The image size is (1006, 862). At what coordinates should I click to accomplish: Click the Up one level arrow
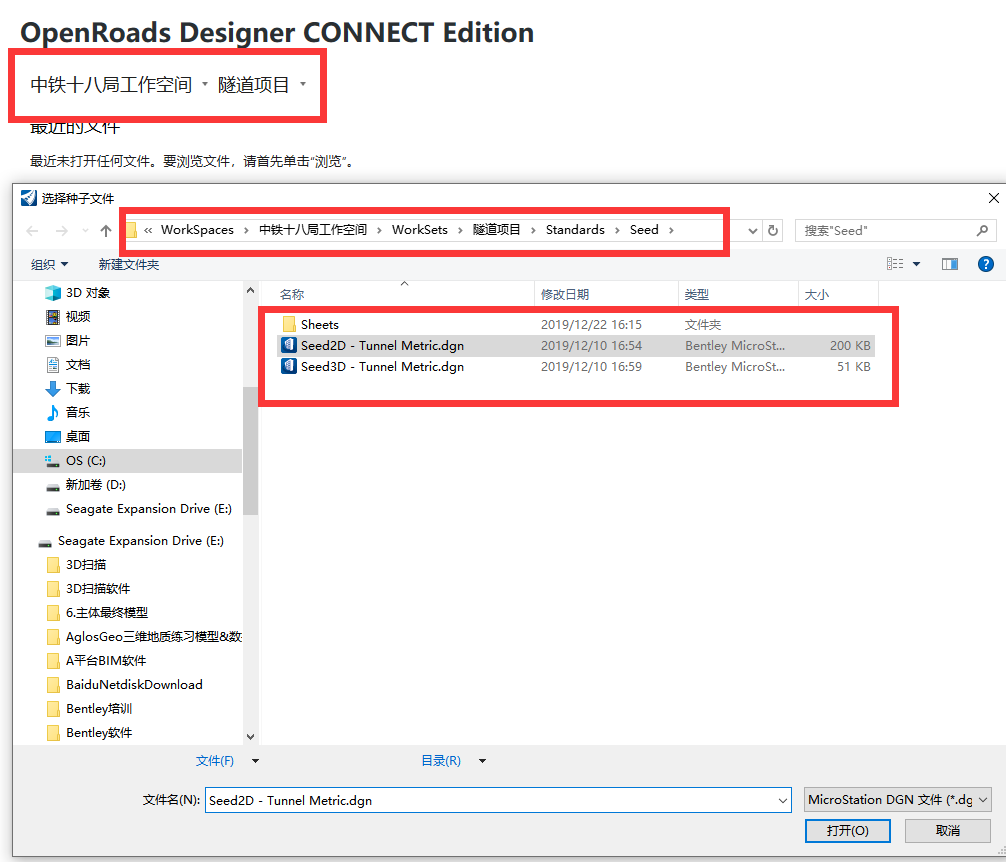106,231
